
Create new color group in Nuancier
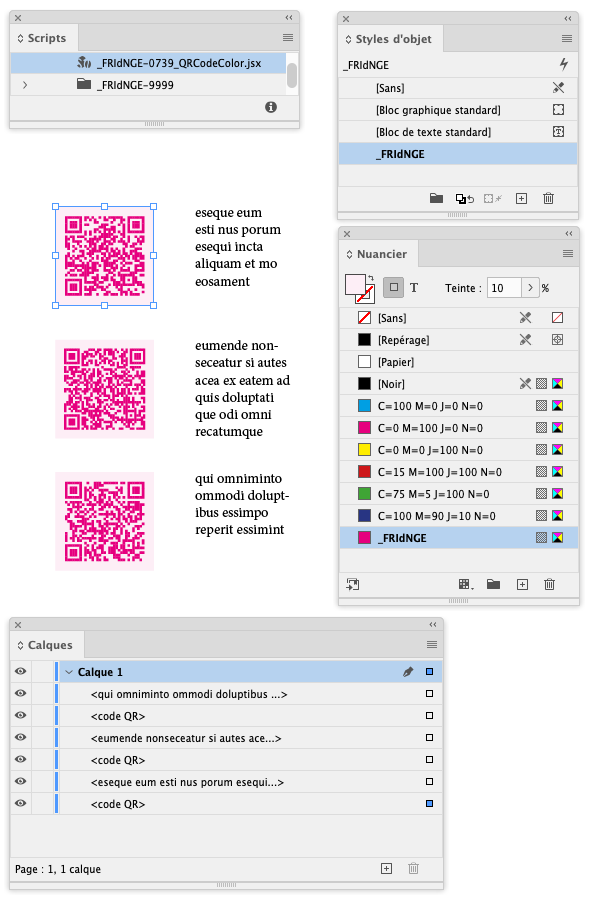tap(493, 584)
